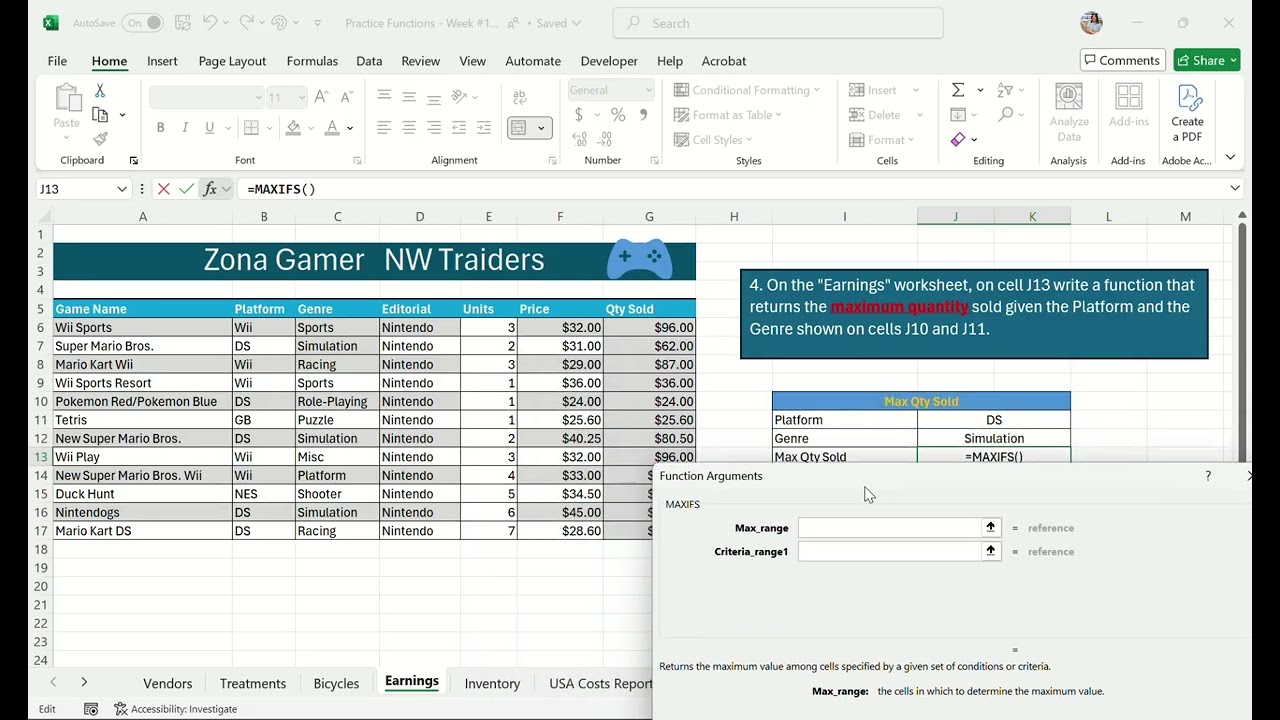Click the Borders icon
Screen dimensions: 1280x720
[x=251, y=128]
